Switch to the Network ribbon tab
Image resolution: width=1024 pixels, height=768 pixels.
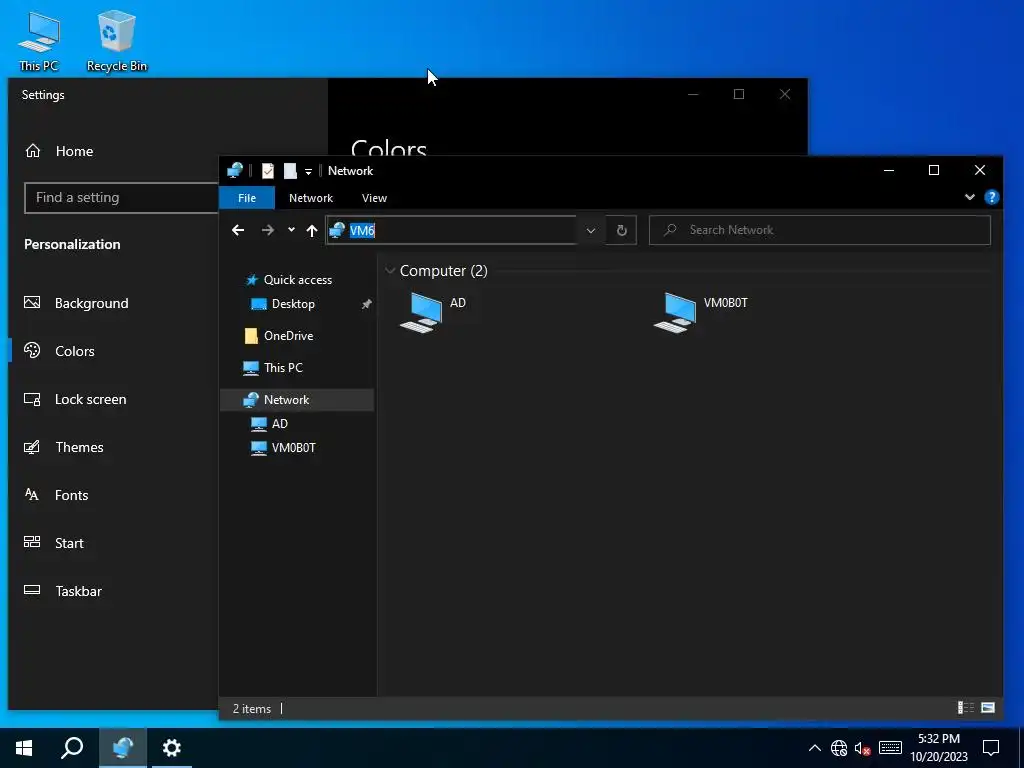pos(311,198)
